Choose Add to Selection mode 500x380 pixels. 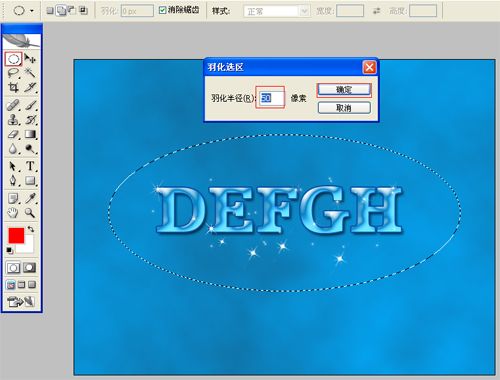click(x=61, y=11)
